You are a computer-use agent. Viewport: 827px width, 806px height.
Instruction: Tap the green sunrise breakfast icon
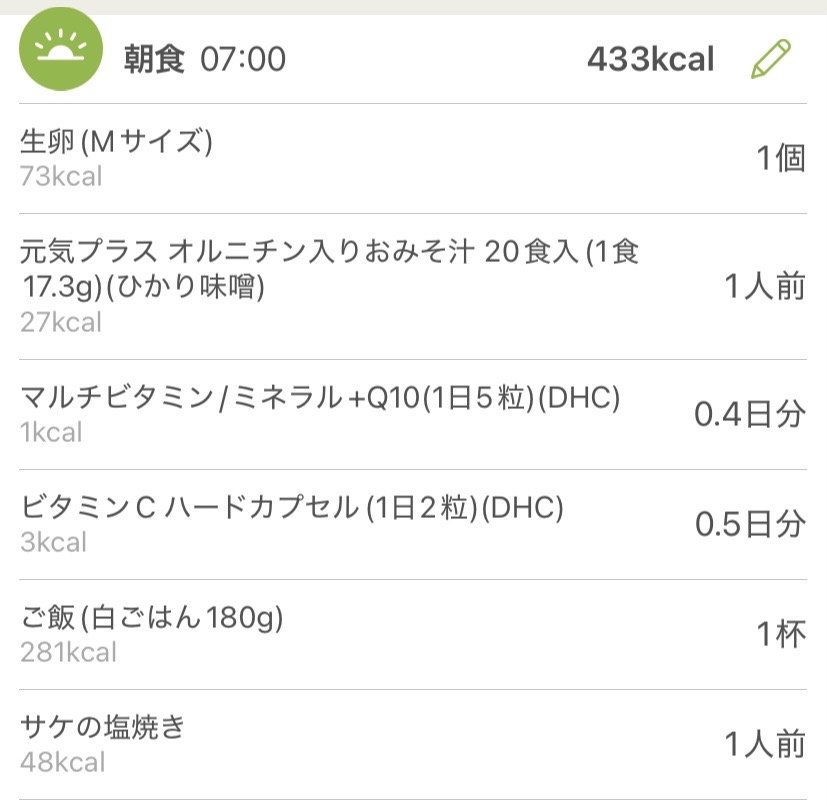click(61, 58)
